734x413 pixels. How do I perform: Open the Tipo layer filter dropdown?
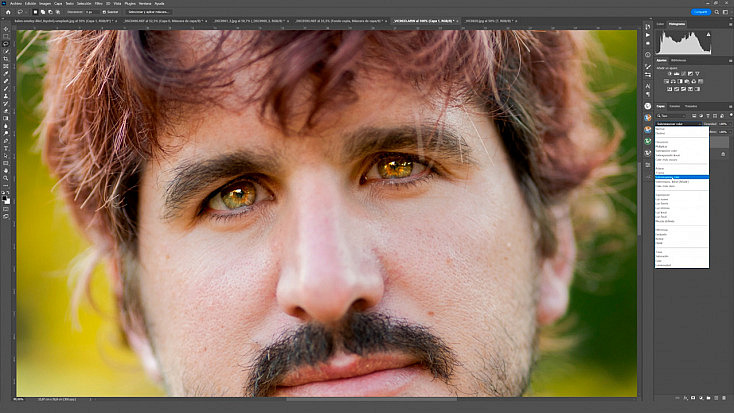(x=671, y=116)
